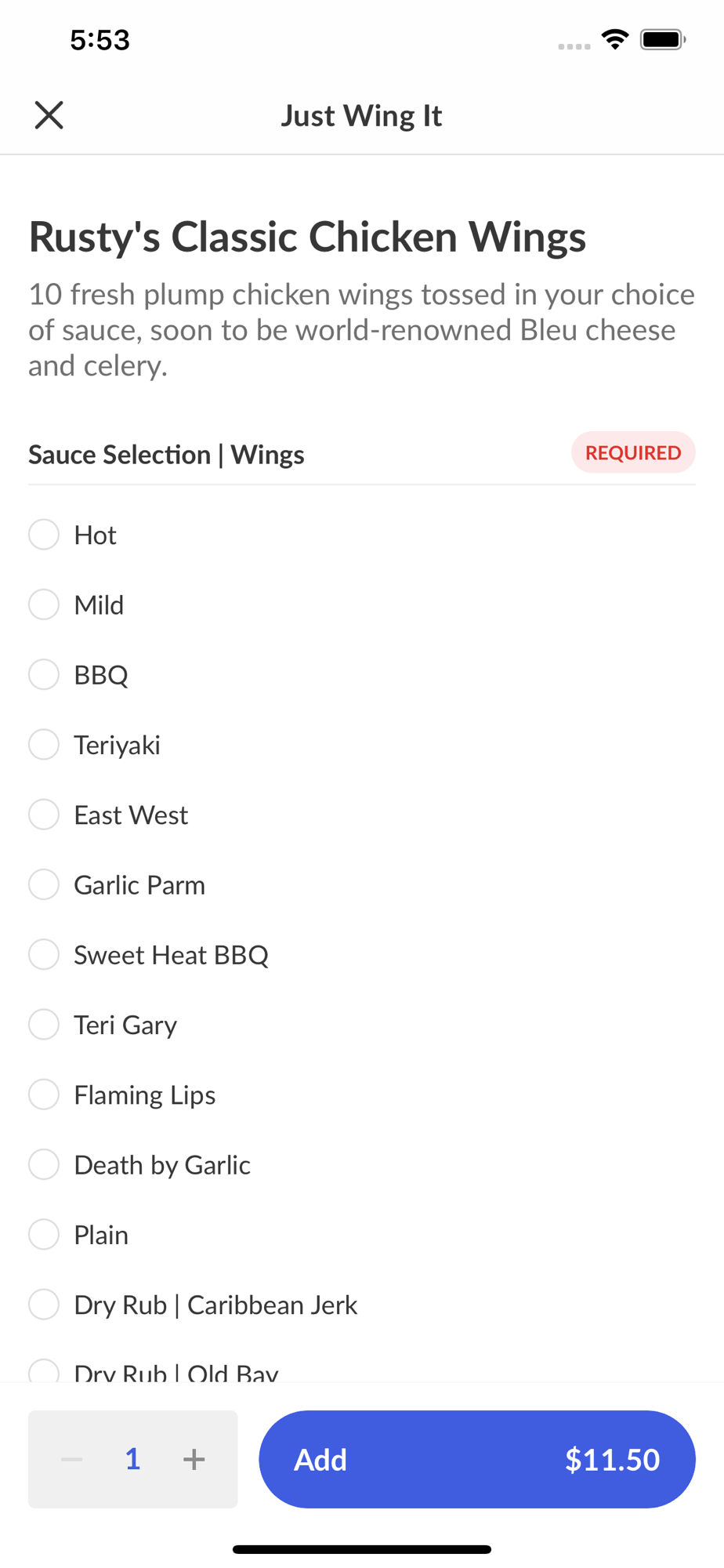Choose Mild sauce radio button
Image resolution: width=724 pixels, height=1568 pixels.
tap(44, 604)
